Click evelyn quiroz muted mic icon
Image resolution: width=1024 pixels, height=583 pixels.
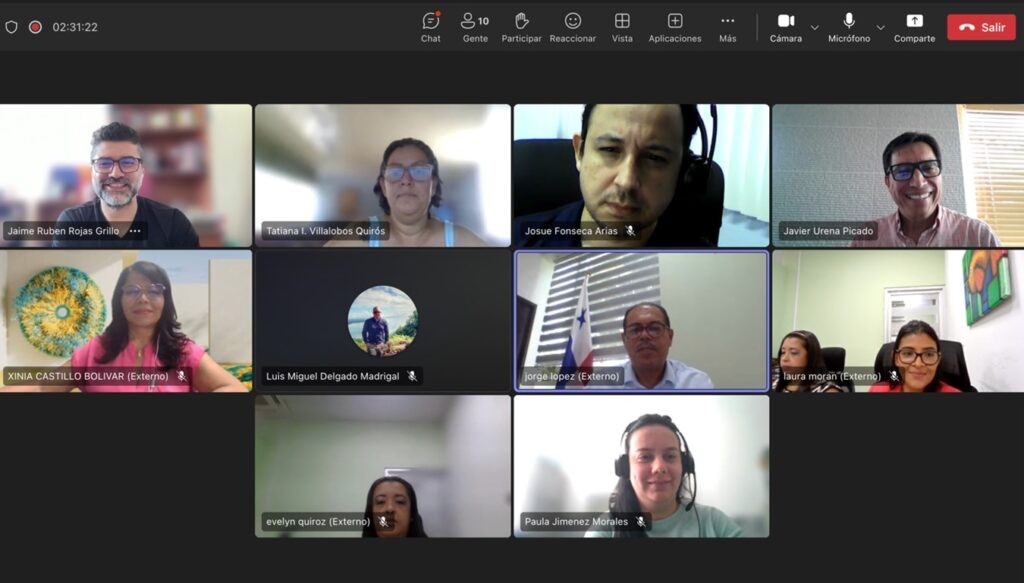(383, 522)
